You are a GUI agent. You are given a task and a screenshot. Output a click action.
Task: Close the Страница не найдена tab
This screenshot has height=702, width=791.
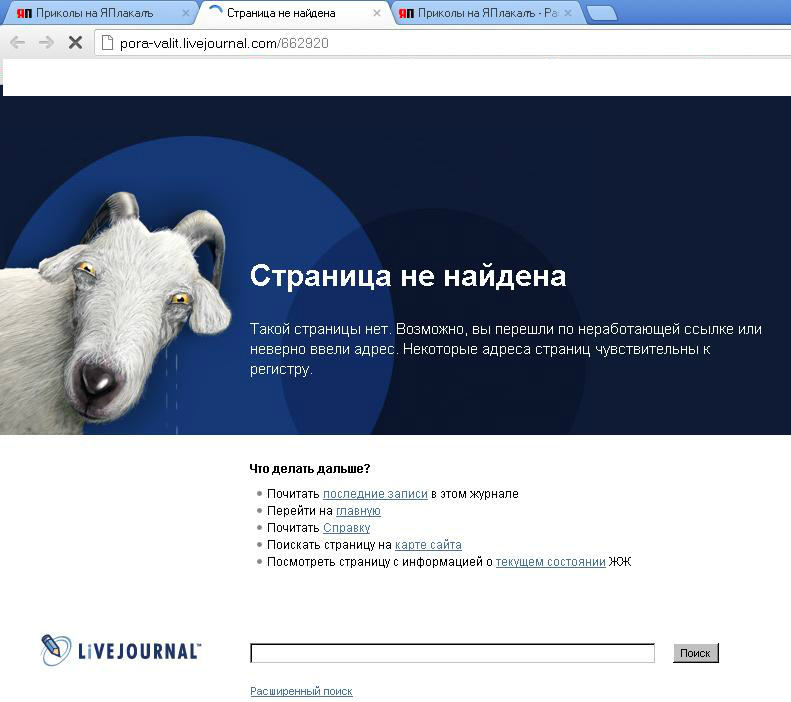coord(377,14)
